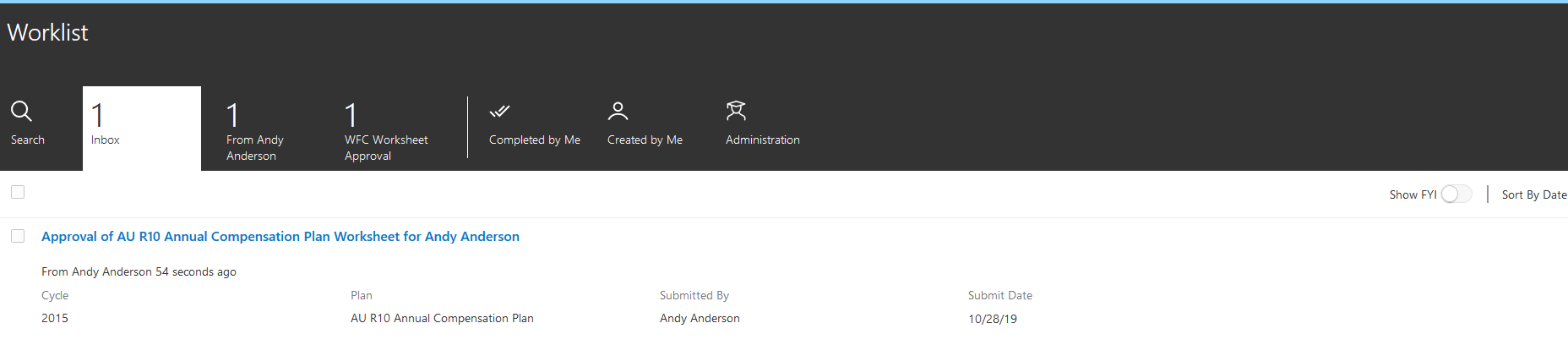Click the Submitted By column label

coord(694,296)
